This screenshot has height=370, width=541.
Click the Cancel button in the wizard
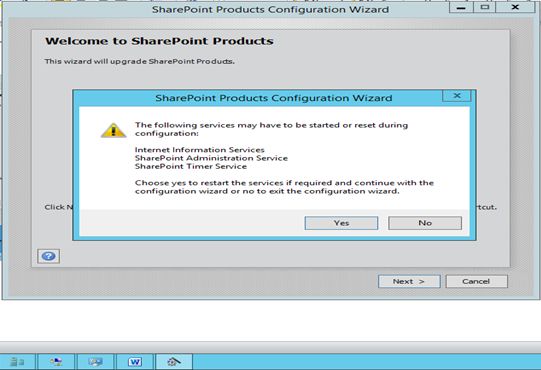pos(476,281)
